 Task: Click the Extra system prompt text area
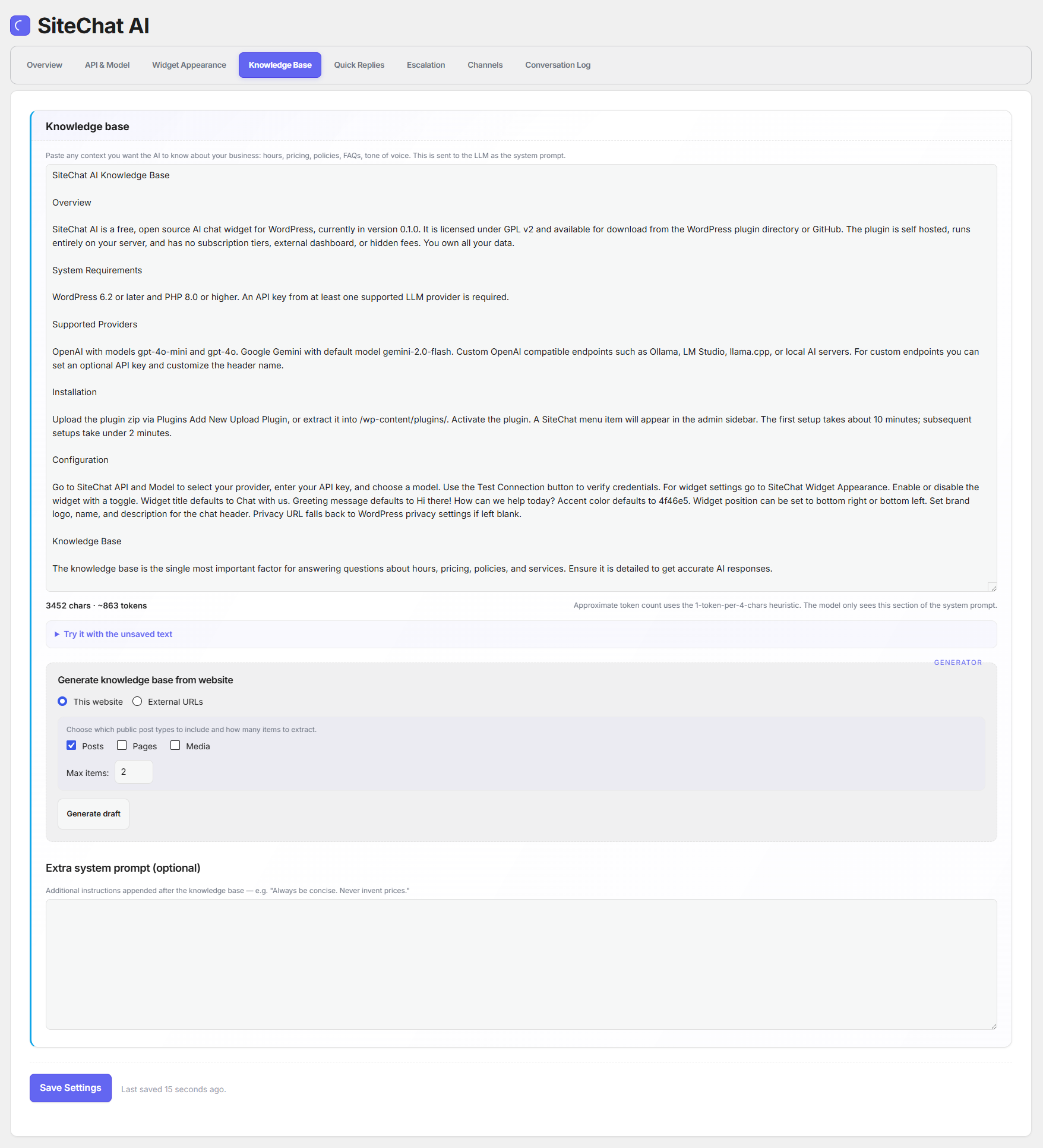coord(521,964)
